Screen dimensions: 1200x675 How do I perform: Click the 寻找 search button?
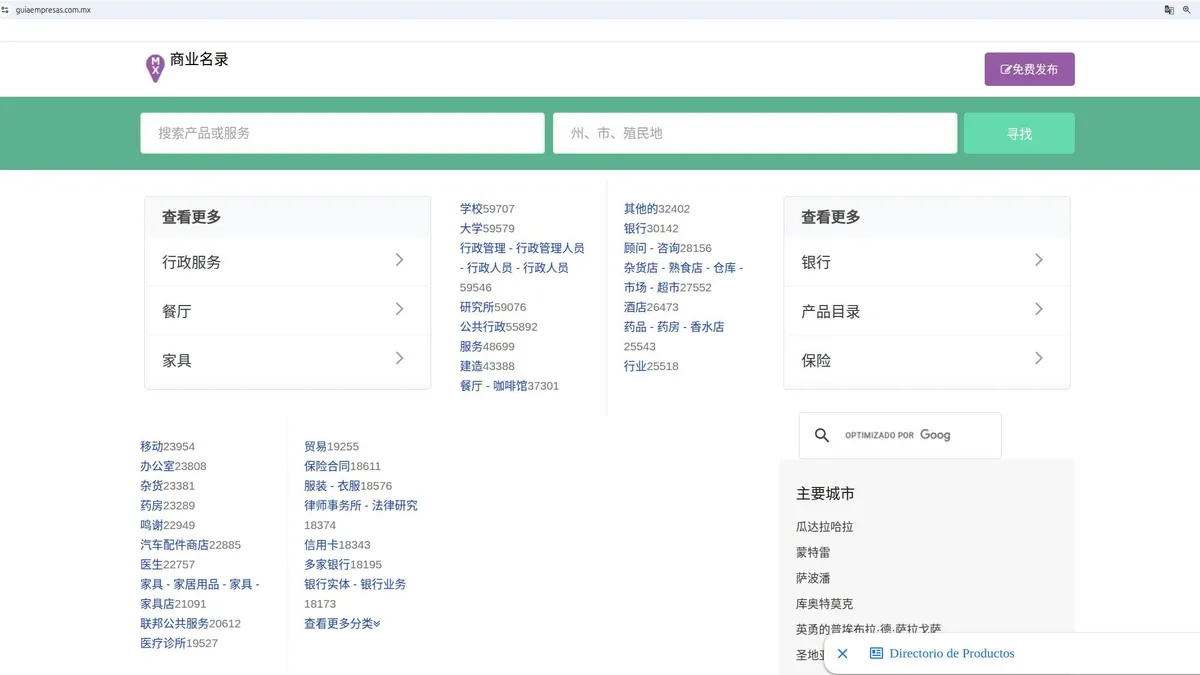pyautogui.click(x=1019, y=133)
